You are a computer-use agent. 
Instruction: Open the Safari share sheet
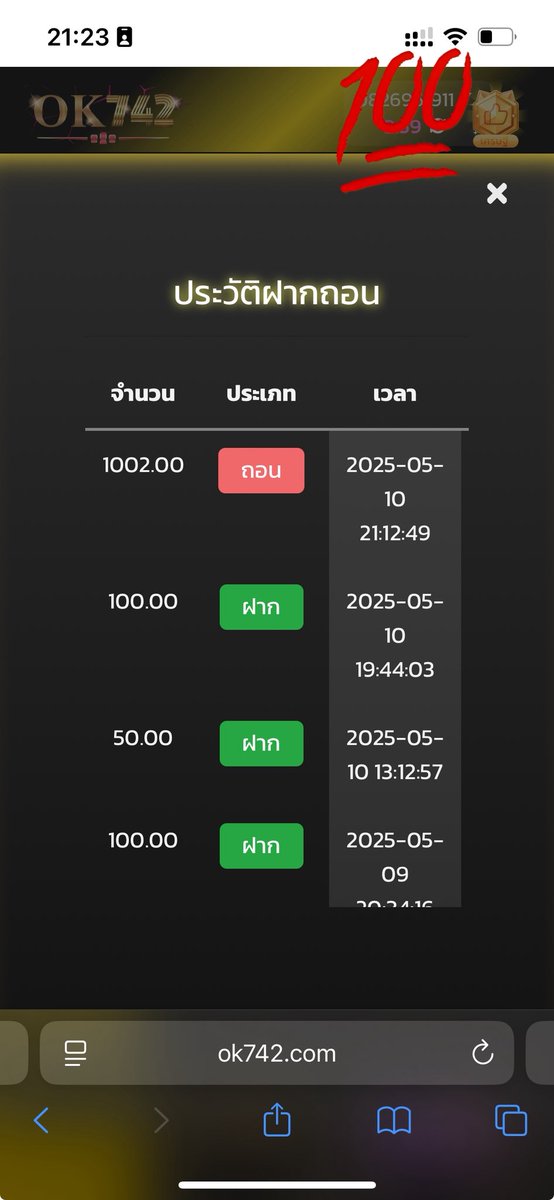[277, 1119]
